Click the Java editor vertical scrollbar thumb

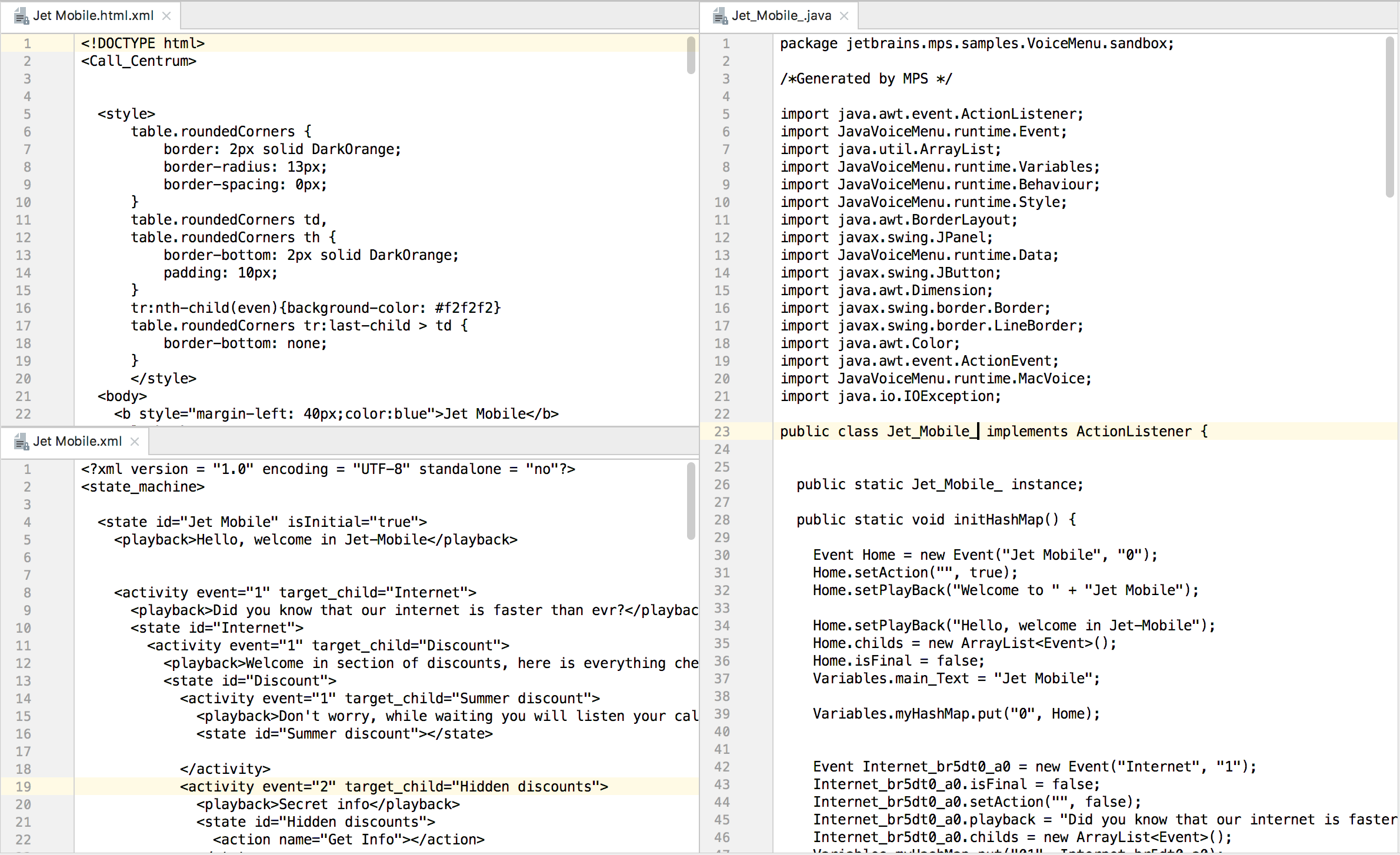tap(1389, 118)
